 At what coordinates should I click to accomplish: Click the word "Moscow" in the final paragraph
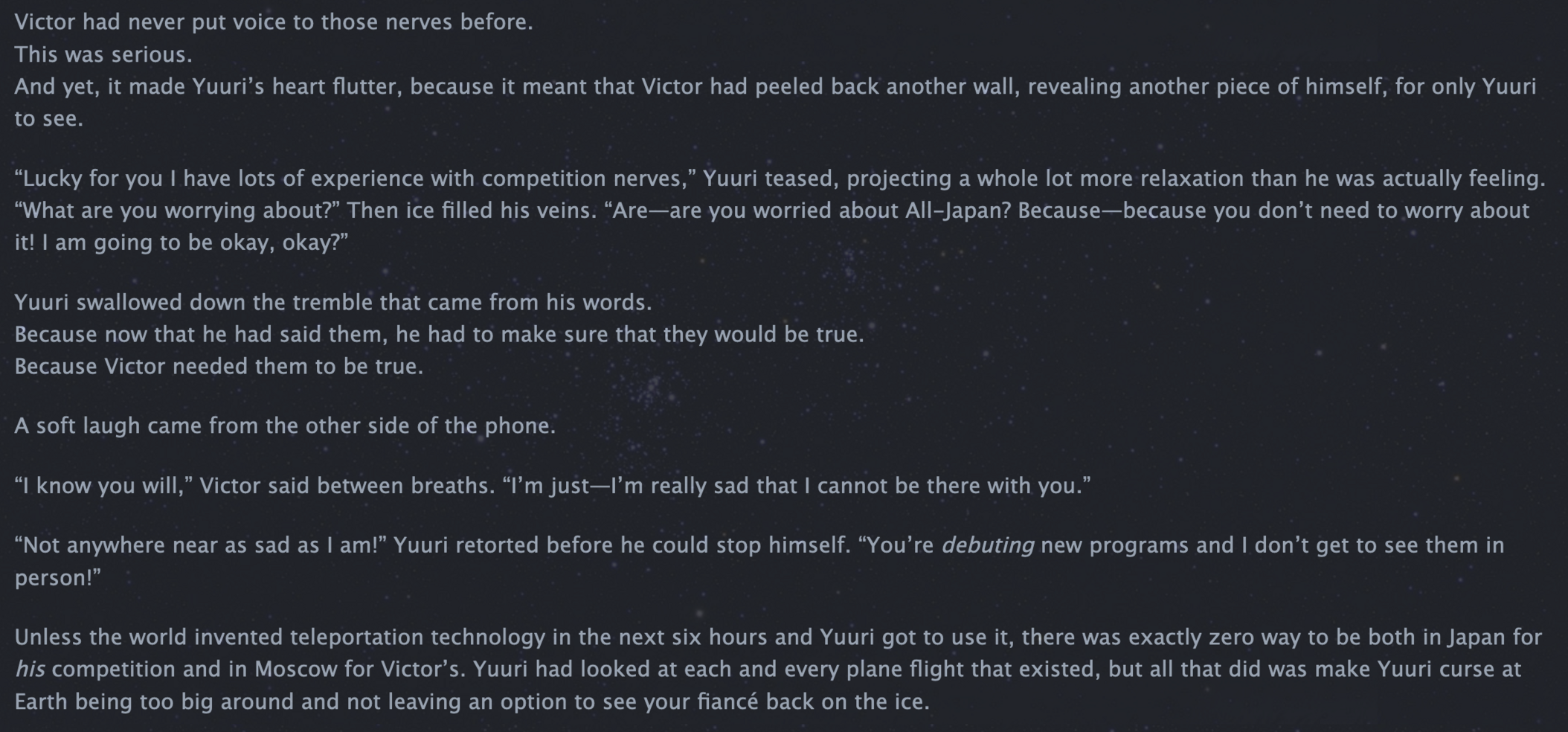coord(296,669)
